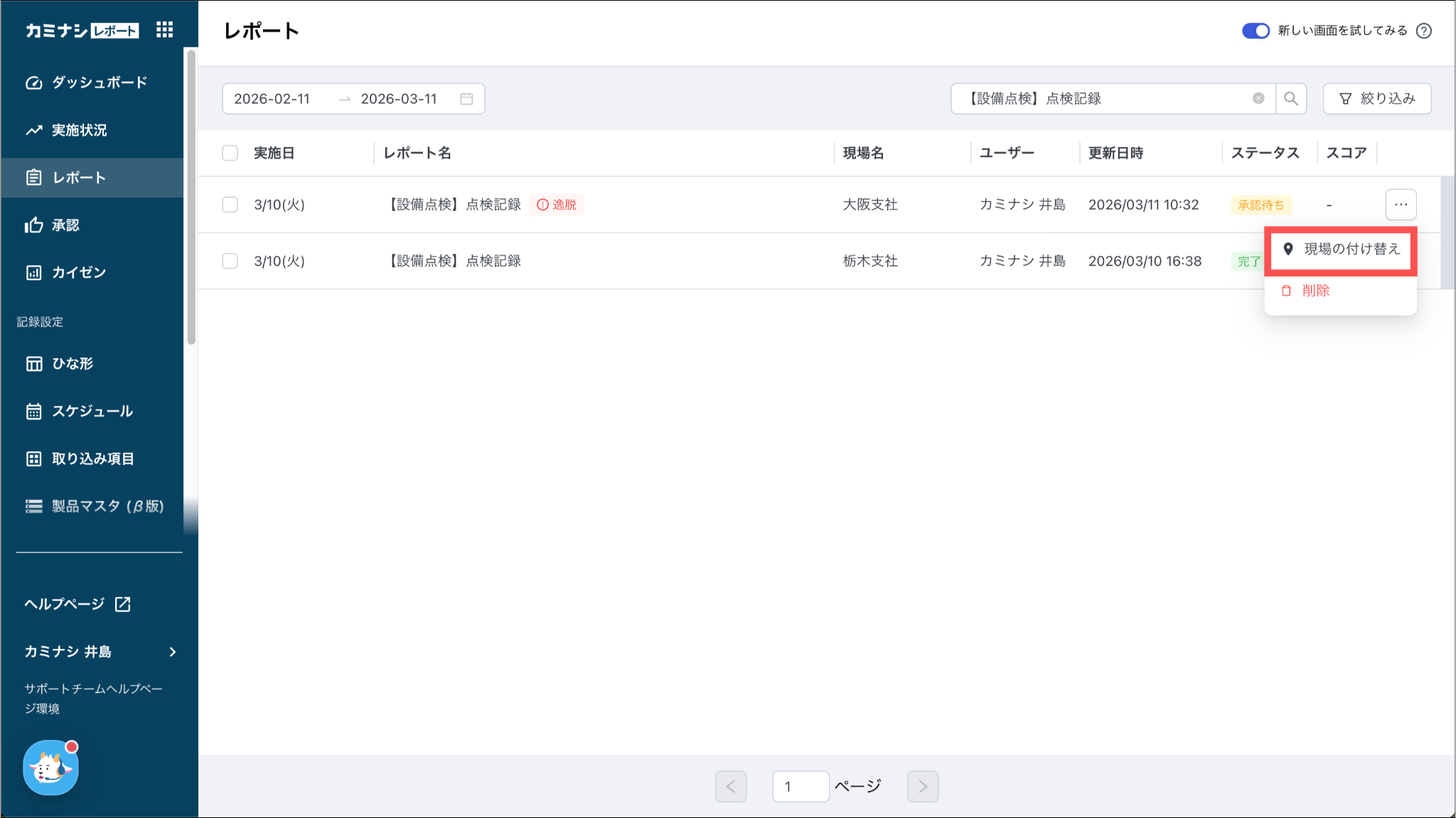1456x818 pixels.
Task: Open the app grid launcher icon
Action: click(x=164, y=30)
